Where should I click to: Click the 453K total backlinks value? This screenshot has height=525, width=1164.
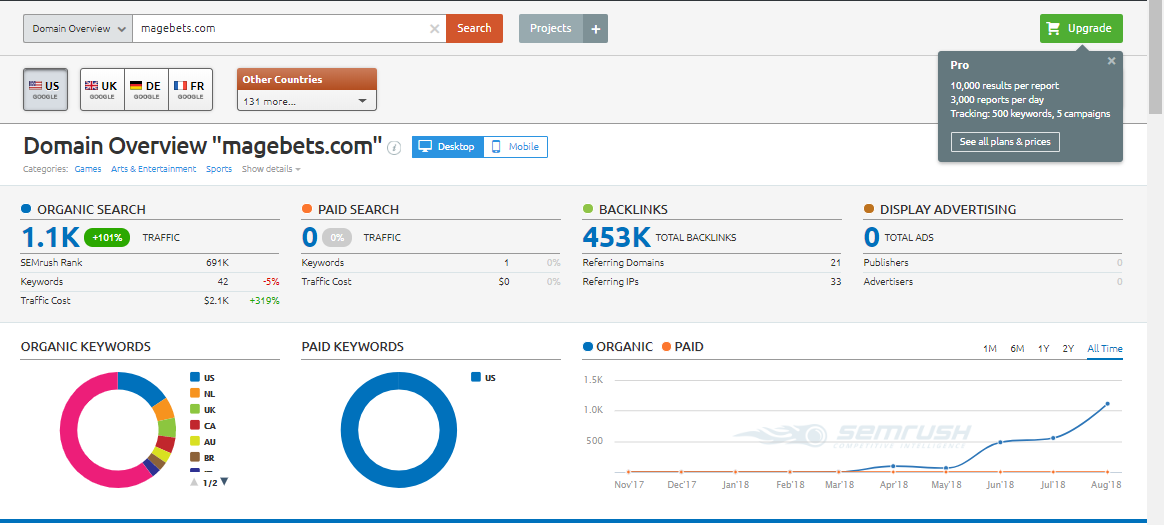click(x=617, y=238)
